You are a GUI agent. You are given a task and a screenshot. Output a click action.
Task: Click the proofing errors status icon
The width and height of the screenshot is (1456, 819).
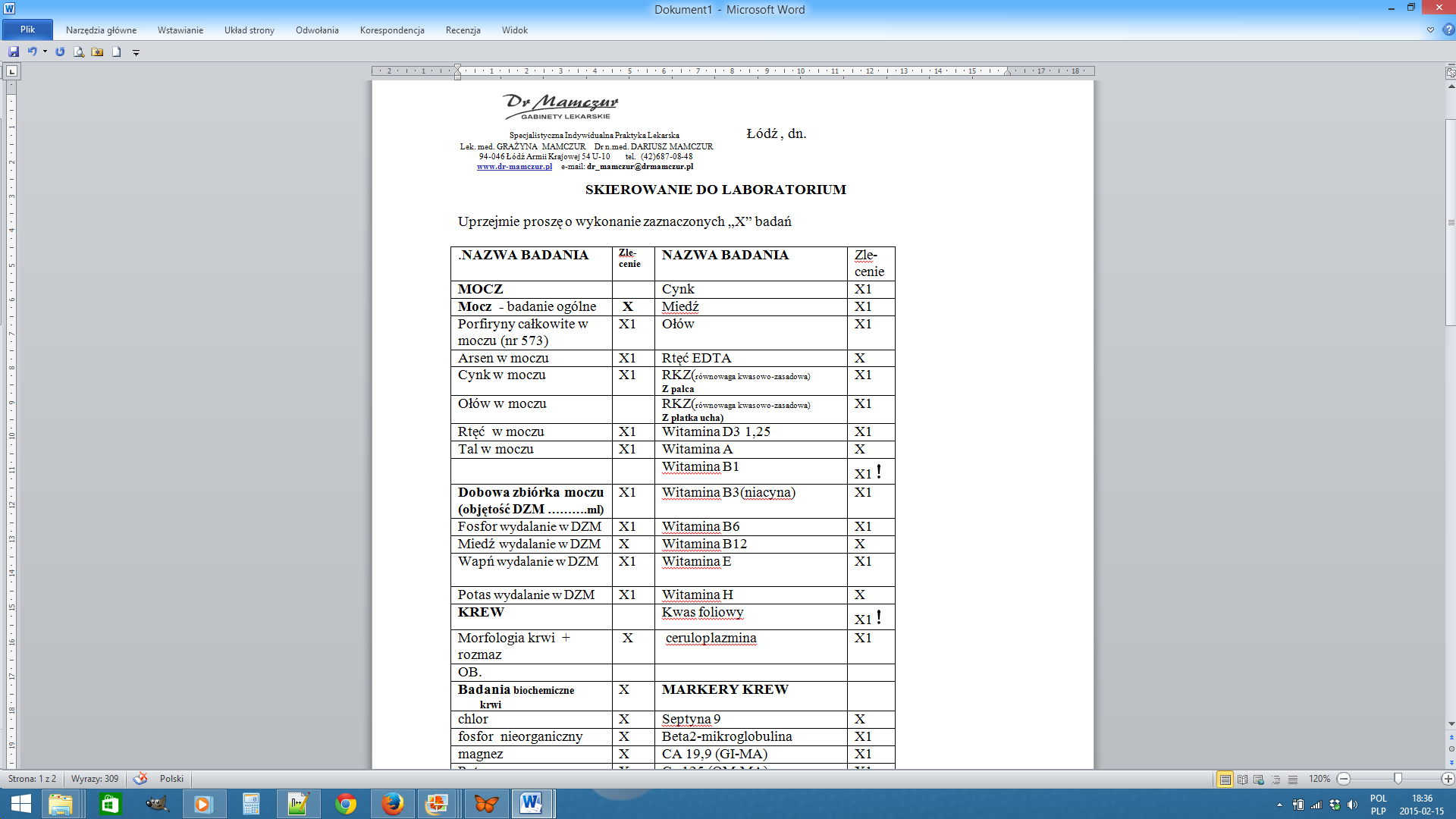[x=140, y=779]
